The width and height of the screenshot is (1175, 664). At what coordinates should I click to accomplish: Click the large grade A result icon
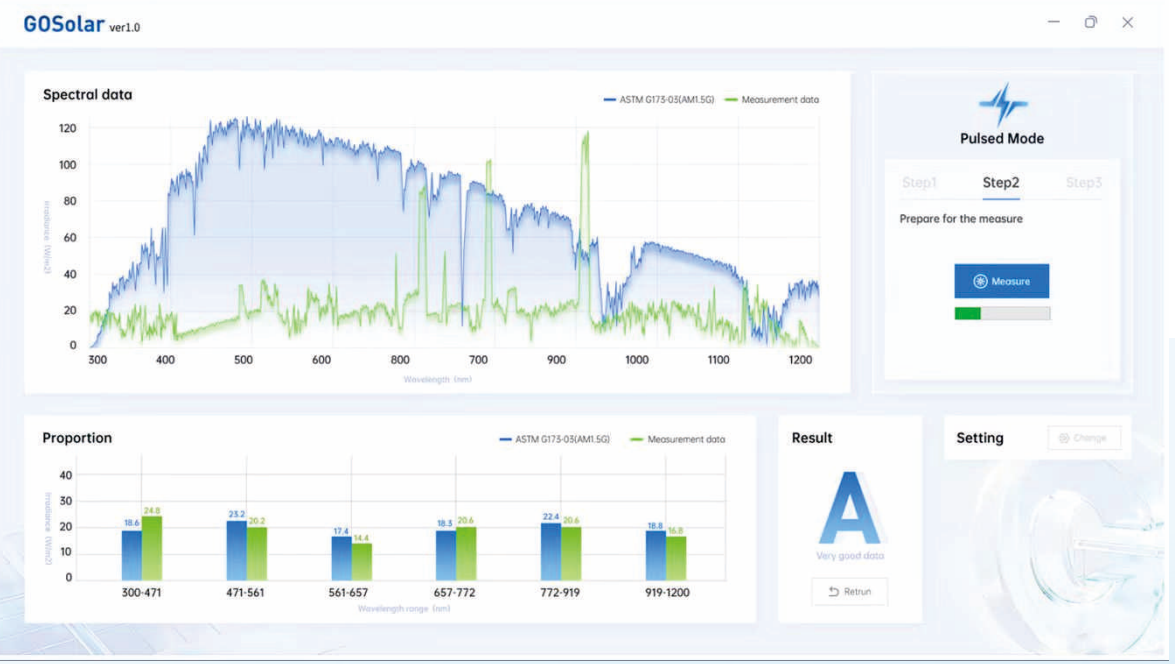[849, 508]
